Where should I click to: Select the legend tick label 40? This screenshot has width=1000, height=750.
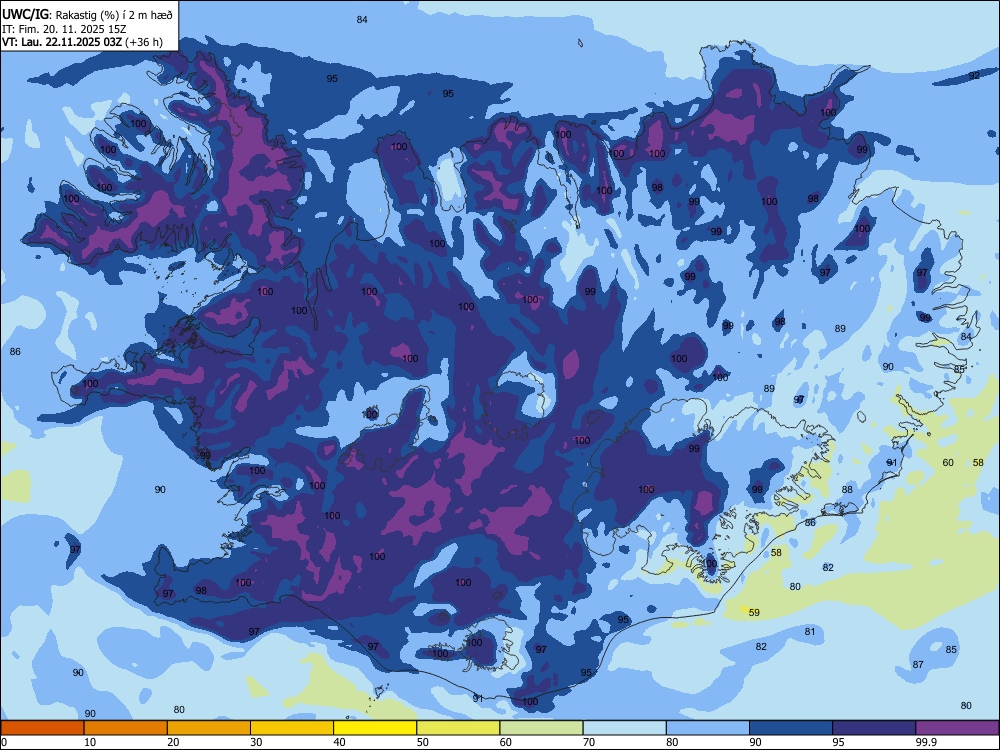point(340,742)
